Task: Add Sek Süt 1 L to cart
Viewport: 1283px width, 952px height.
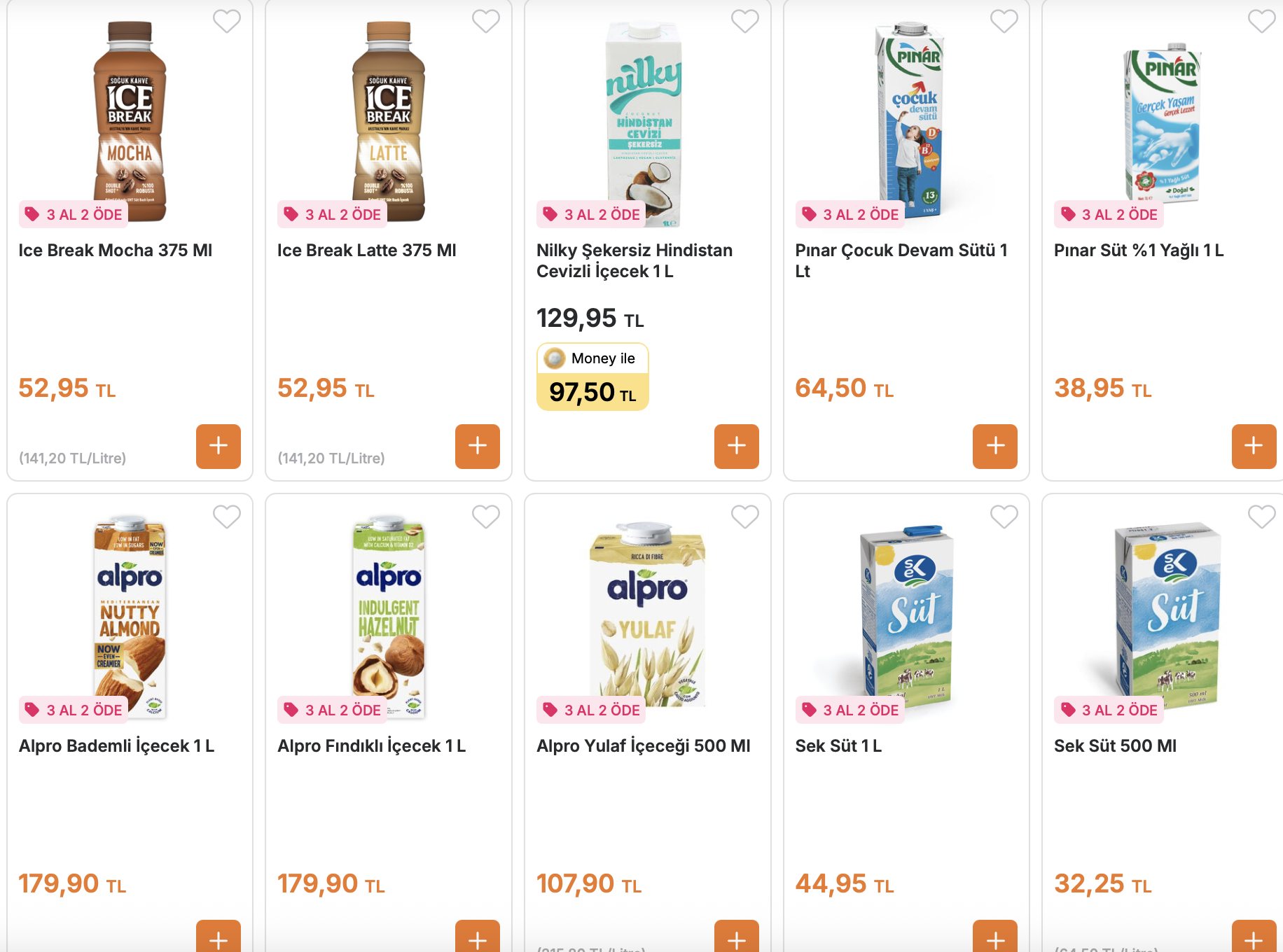Action: (995, 937)
